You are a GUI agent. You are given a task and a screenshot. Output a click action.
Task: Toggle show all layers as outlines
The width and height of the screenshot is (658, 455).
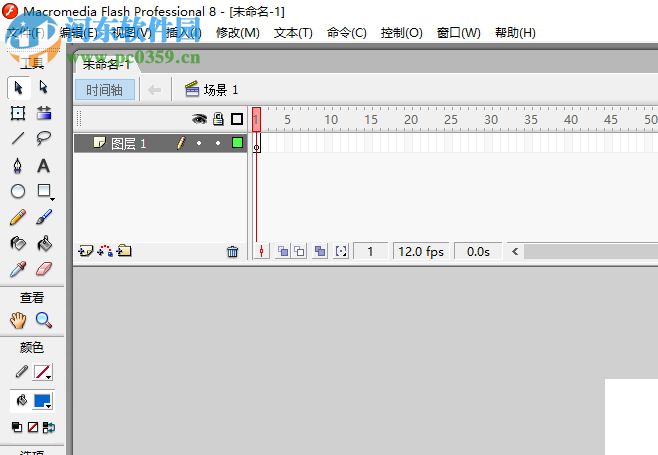tap(237, 119)
